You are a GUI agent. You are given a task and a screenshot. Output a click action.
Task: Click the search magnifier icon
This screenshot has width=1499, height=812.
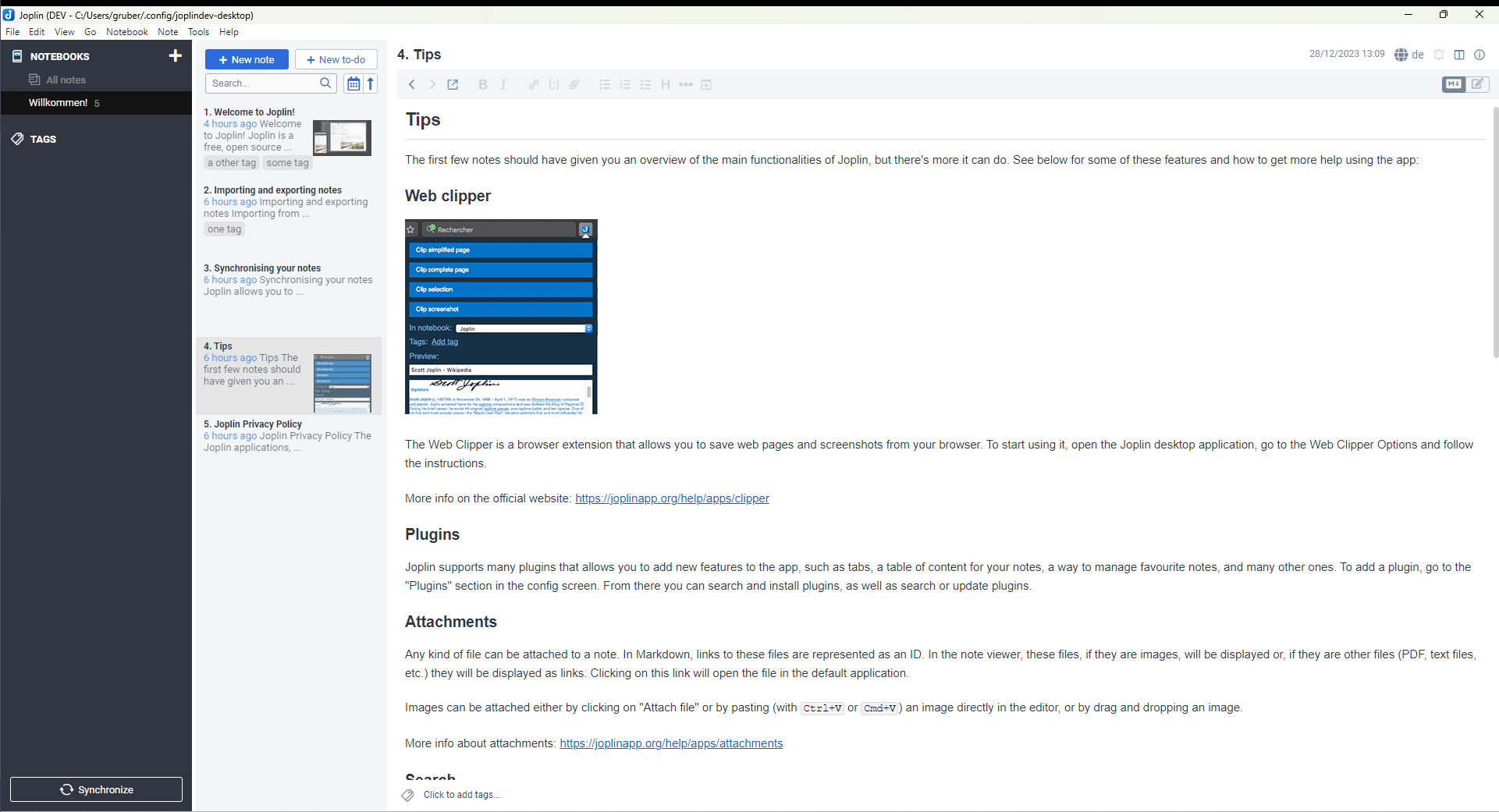[326, 83]
